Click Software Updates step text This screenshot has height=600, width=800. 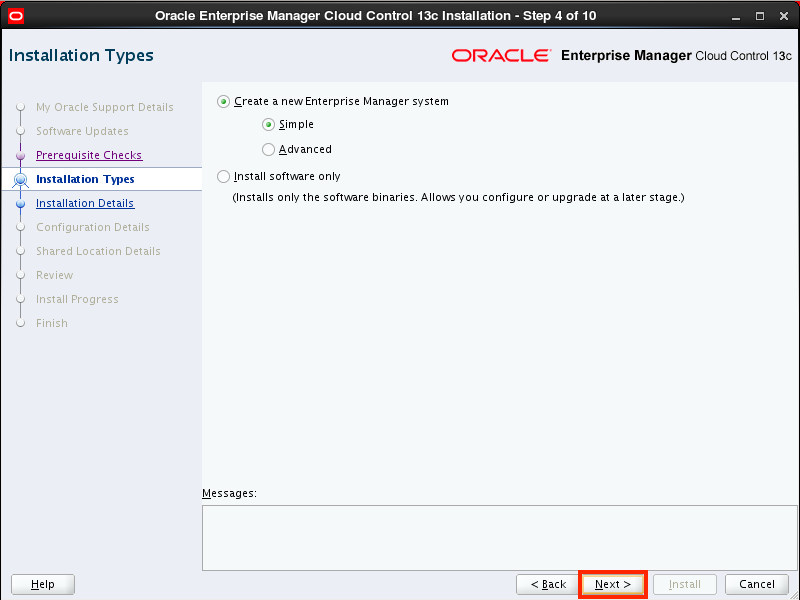[x=82, y=131]
